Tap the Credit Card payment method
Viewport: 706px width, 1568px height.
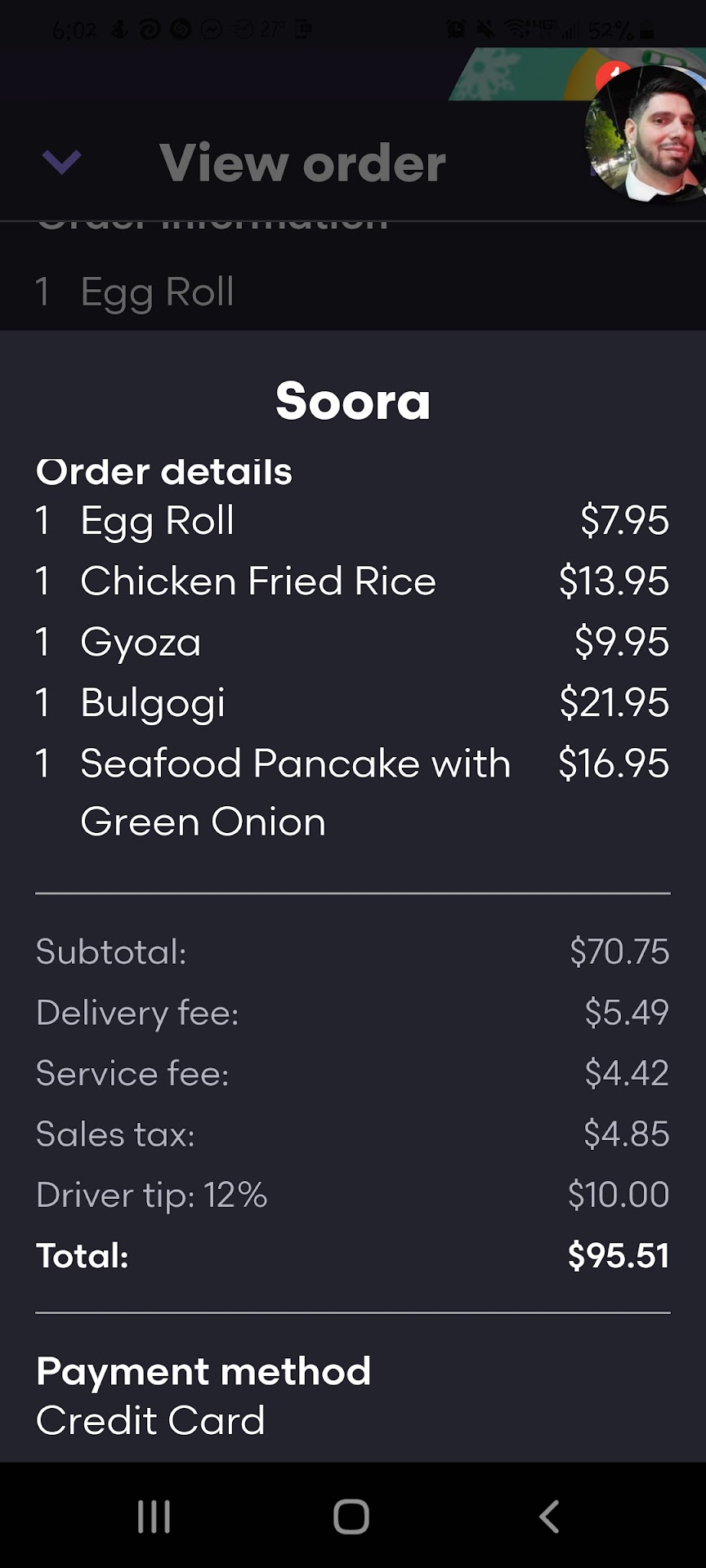151,1420
